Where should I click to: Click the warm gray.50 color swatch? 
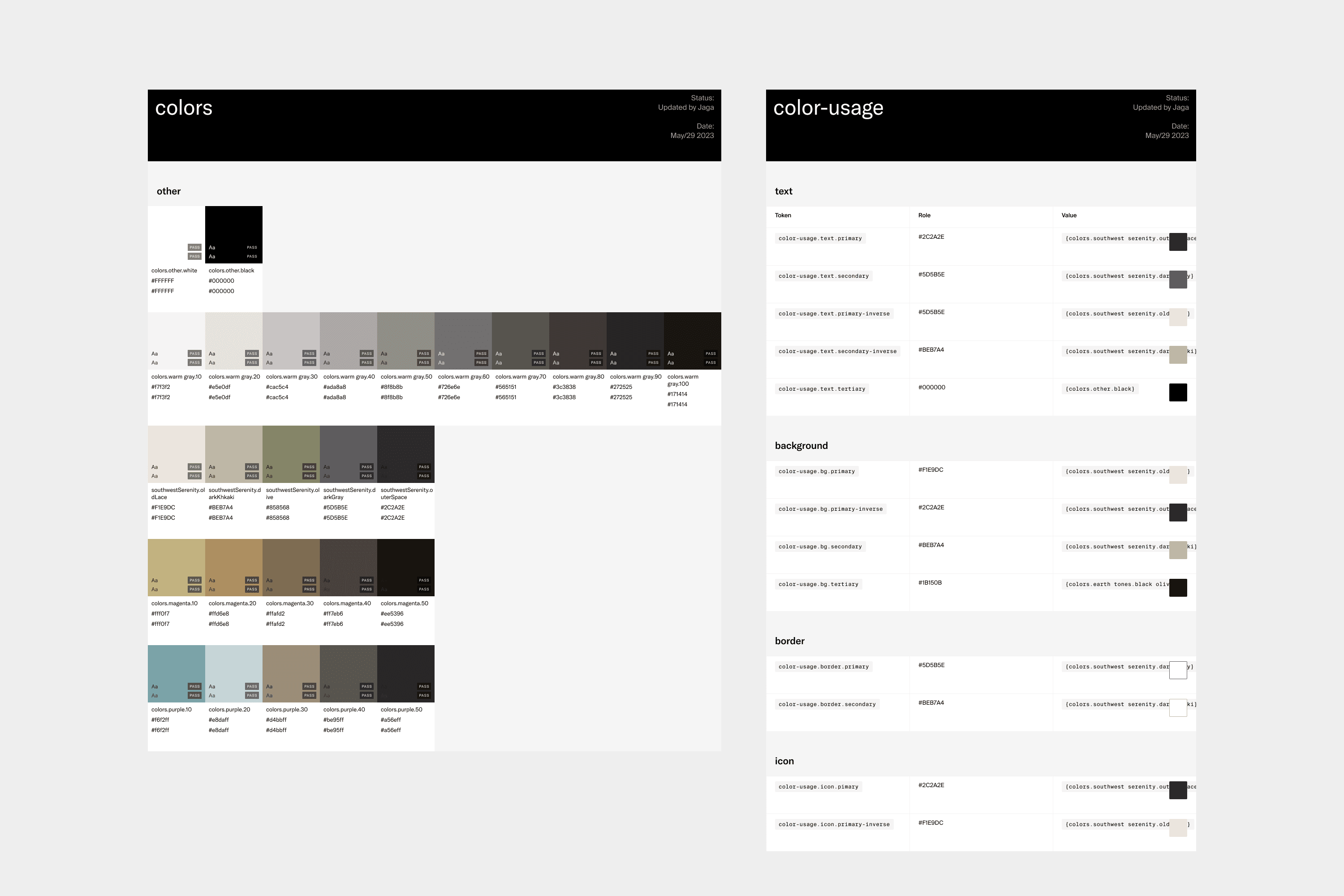point(405,337)
